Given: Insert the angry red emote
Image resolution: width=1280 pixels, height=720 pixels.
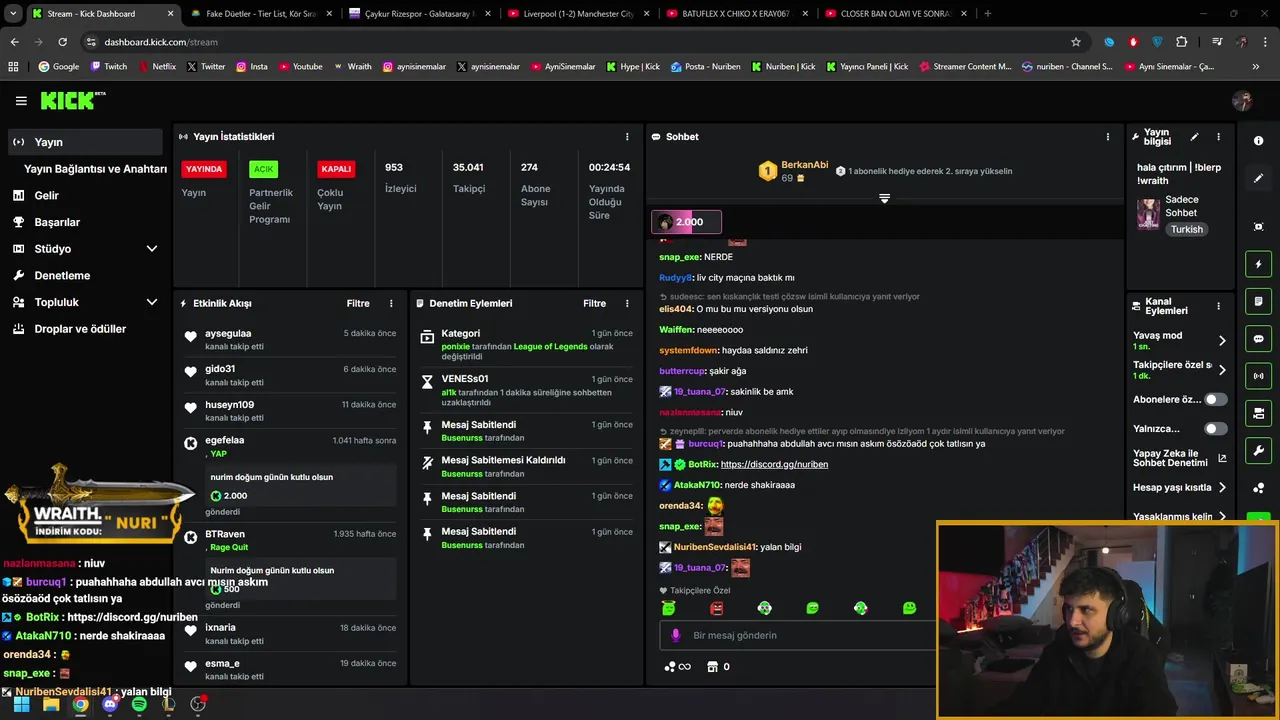Looking at the screenshot, I should [716, 608].
